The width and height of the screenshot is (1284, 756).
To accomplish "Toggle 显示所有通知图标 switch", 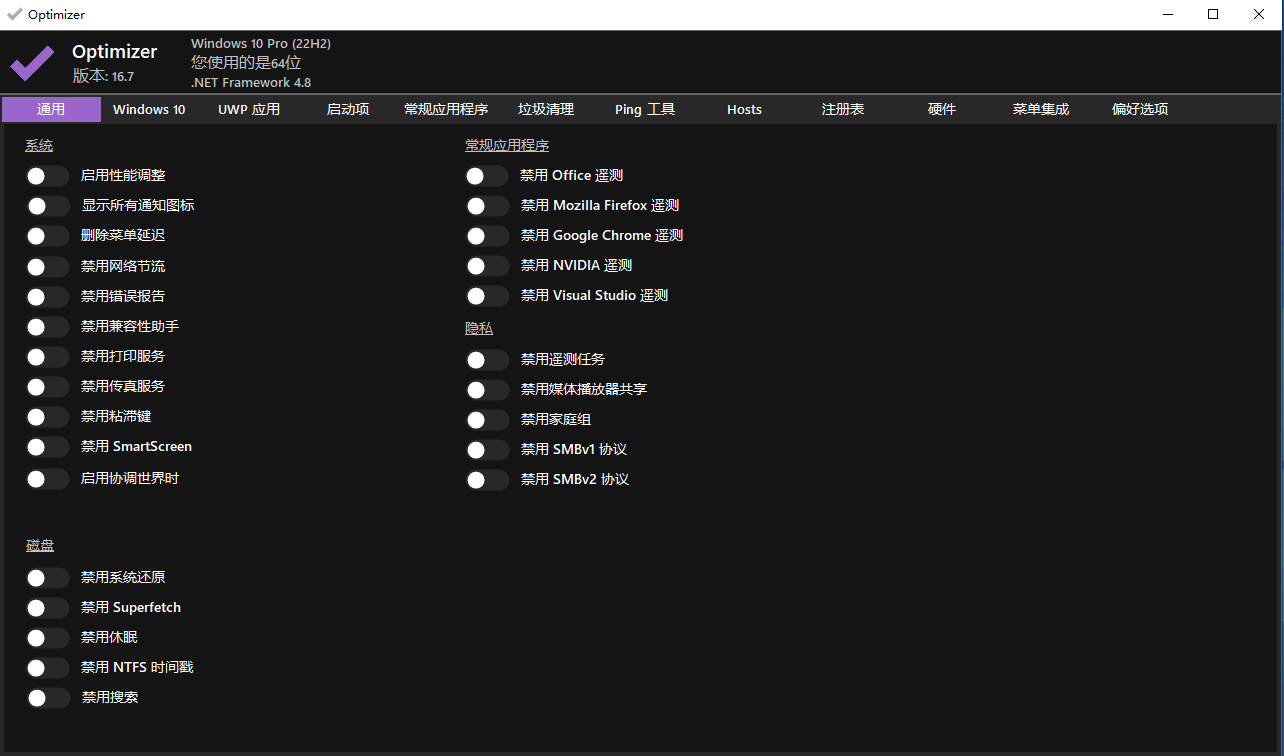I will click(48, 206).
